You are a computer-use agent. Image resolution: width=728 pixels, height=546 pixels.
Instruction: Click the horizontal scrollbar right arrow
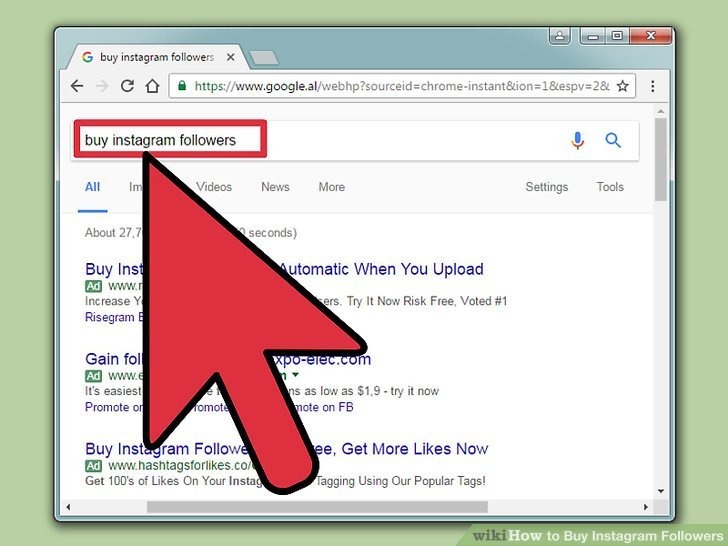(x=645, y=507)
